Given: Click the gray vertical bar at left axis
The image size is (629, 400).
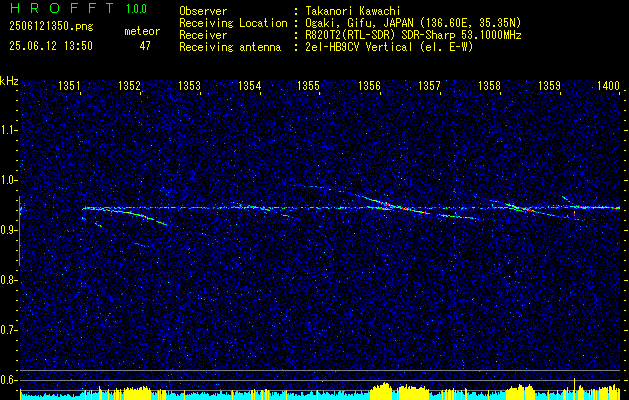Looking at the screenshot, I should [x=19, y=231].
